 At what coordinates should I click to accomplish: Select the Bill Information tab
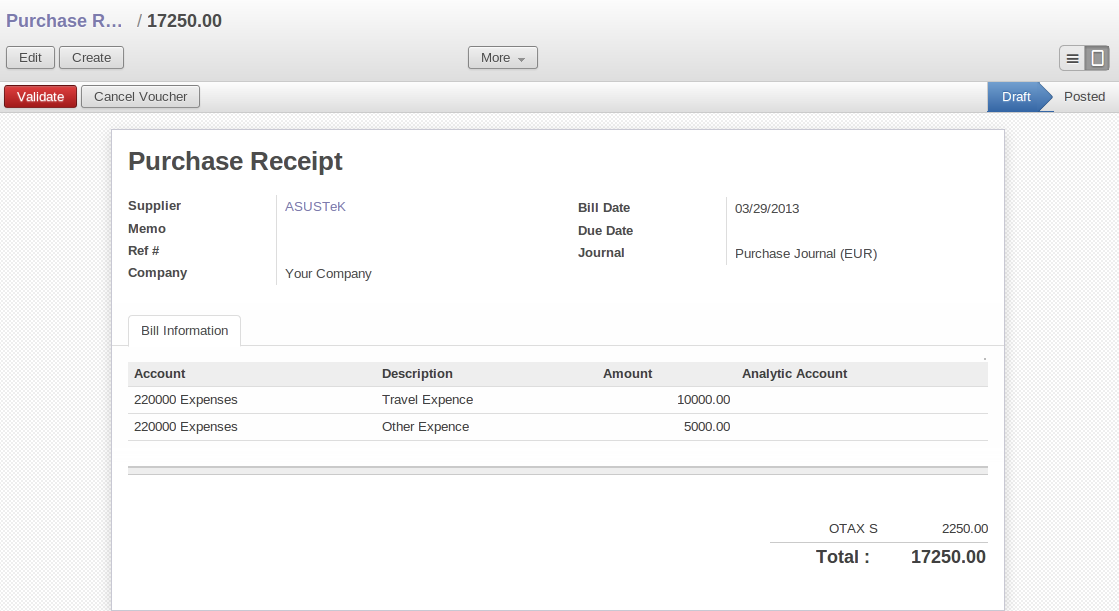coord(184,331)
